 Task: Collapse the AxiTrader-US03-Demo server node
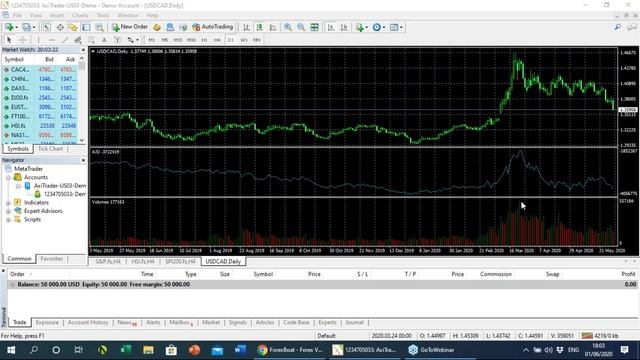(x=18, y=186)
